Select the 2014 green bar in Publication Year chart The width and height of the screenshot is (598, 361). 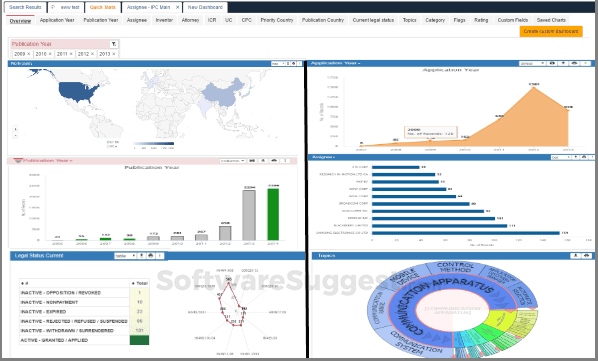[273, 215]
